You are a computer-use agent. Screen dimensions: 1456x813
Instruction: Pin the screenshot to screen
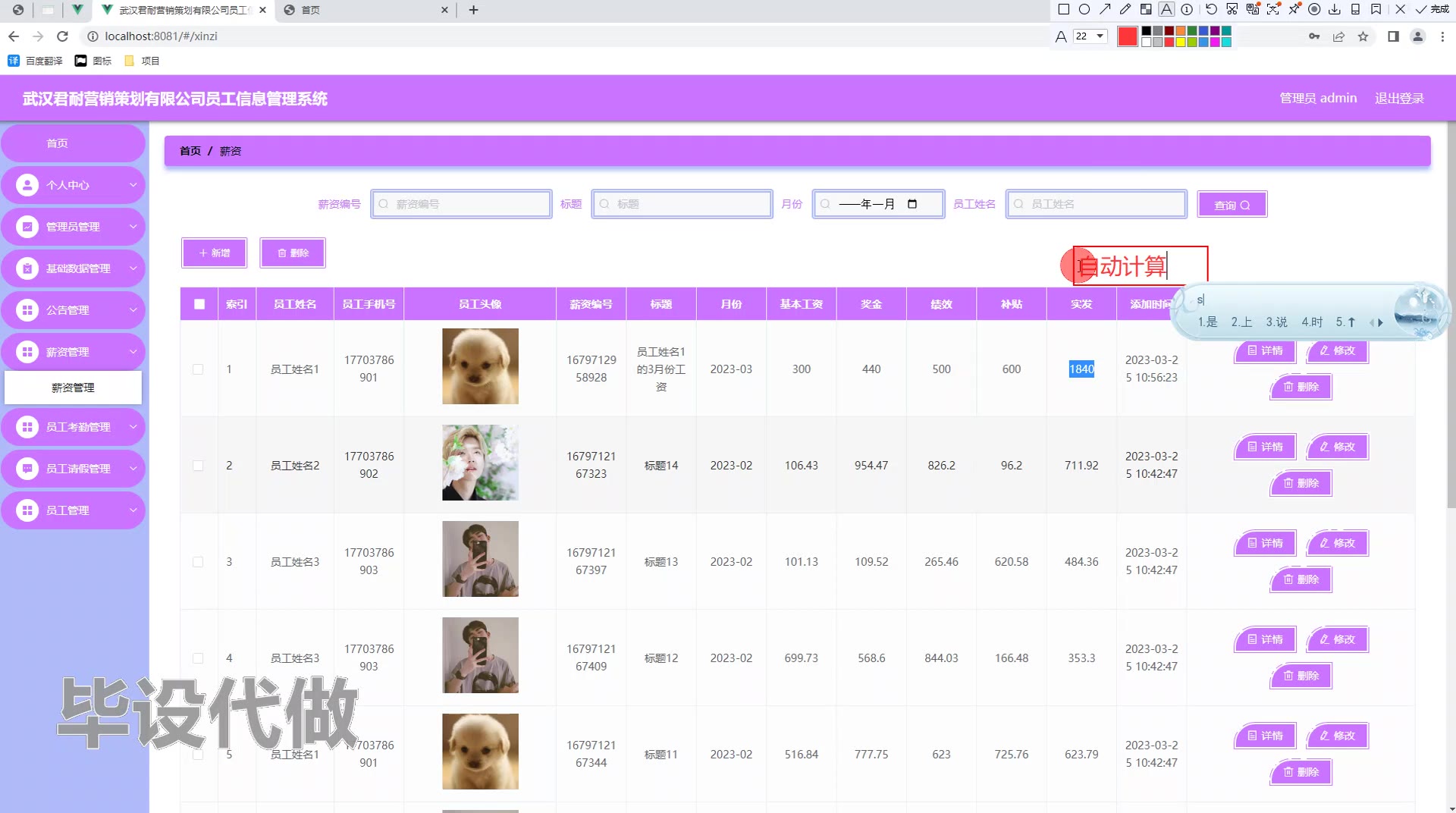(1294, 10)
